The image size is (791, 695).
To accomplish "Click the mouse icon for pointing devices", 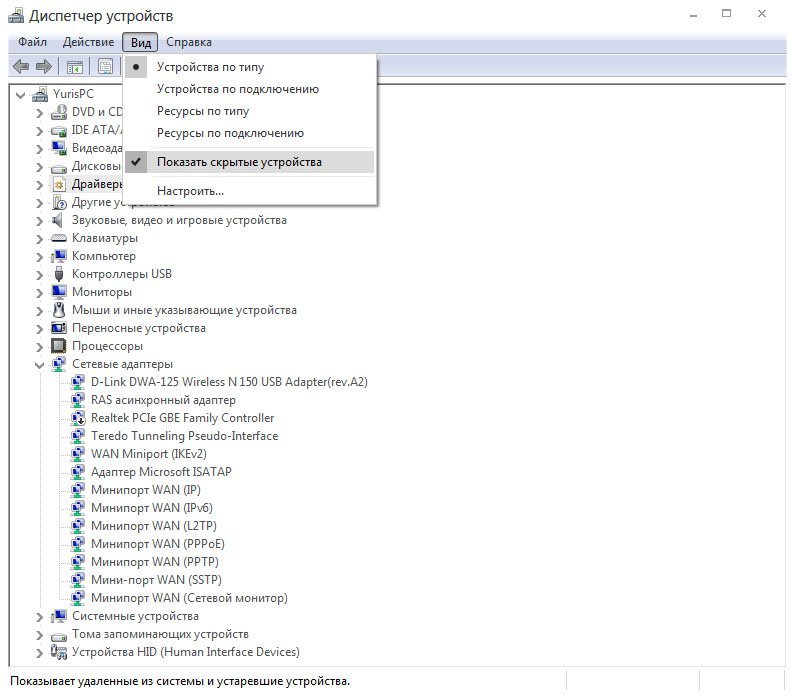I will click(x=59, y=310).
